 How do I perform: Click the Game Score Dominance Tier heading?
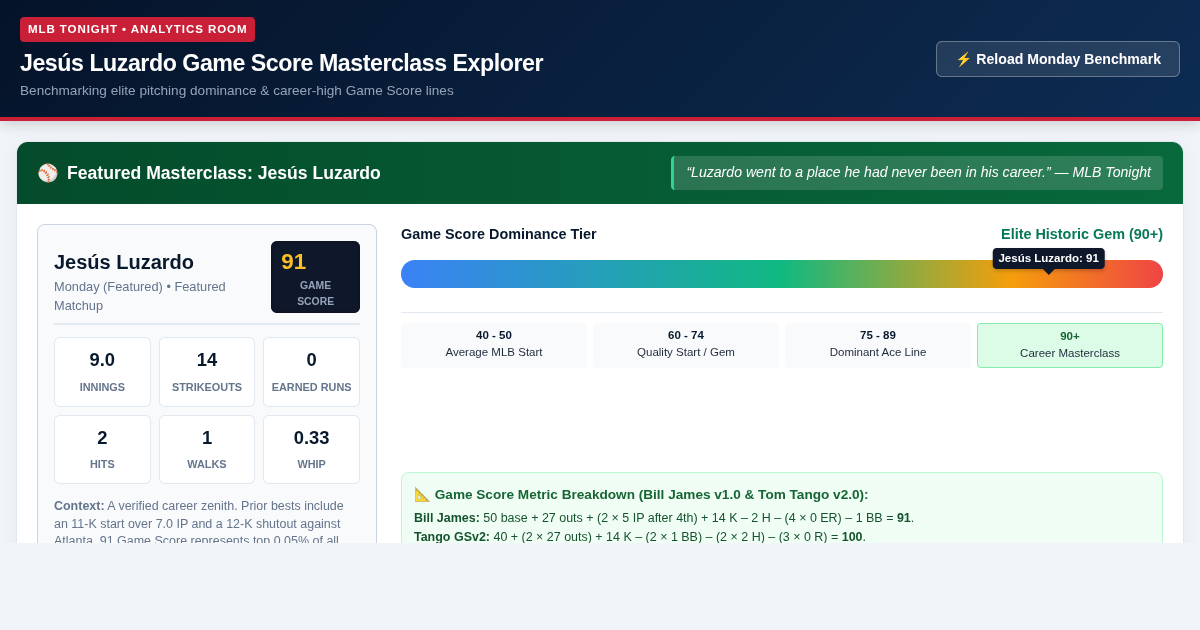[x=499, y=234]
